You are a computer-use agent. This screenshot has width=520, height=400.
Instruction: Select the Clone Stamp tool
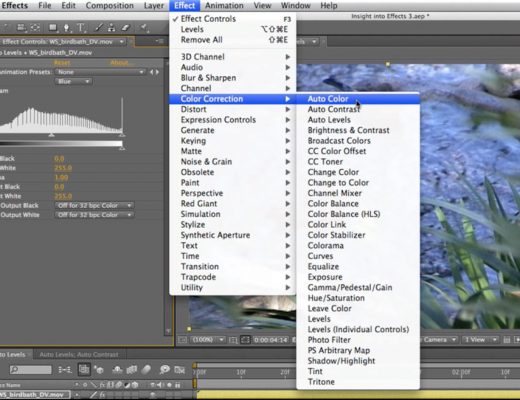[x=112, y=28]
